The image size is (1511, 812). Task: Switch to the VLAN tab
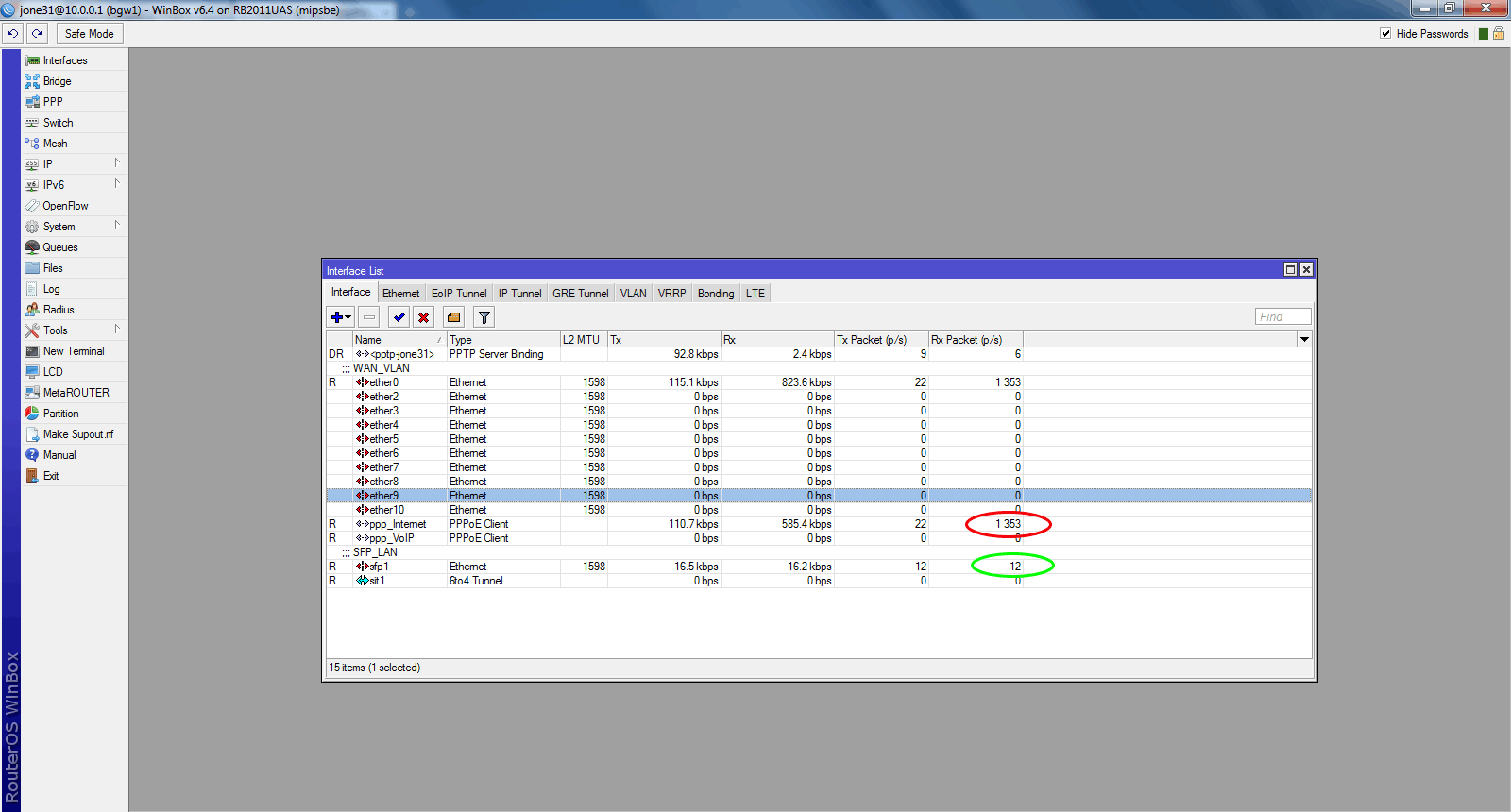634,294
